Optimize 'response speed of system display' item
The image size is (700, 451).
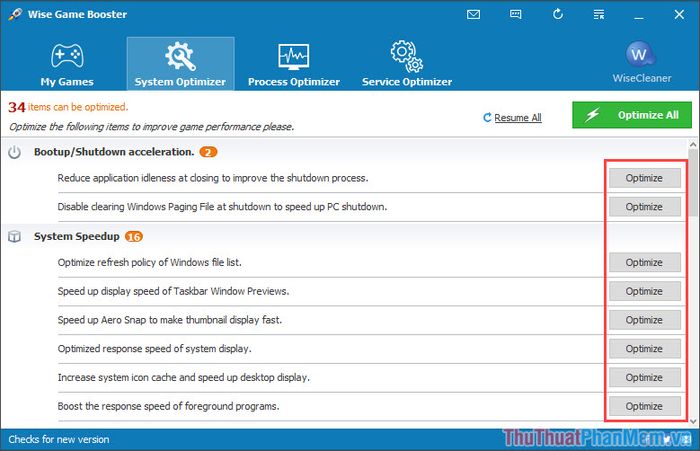point(645,349)
